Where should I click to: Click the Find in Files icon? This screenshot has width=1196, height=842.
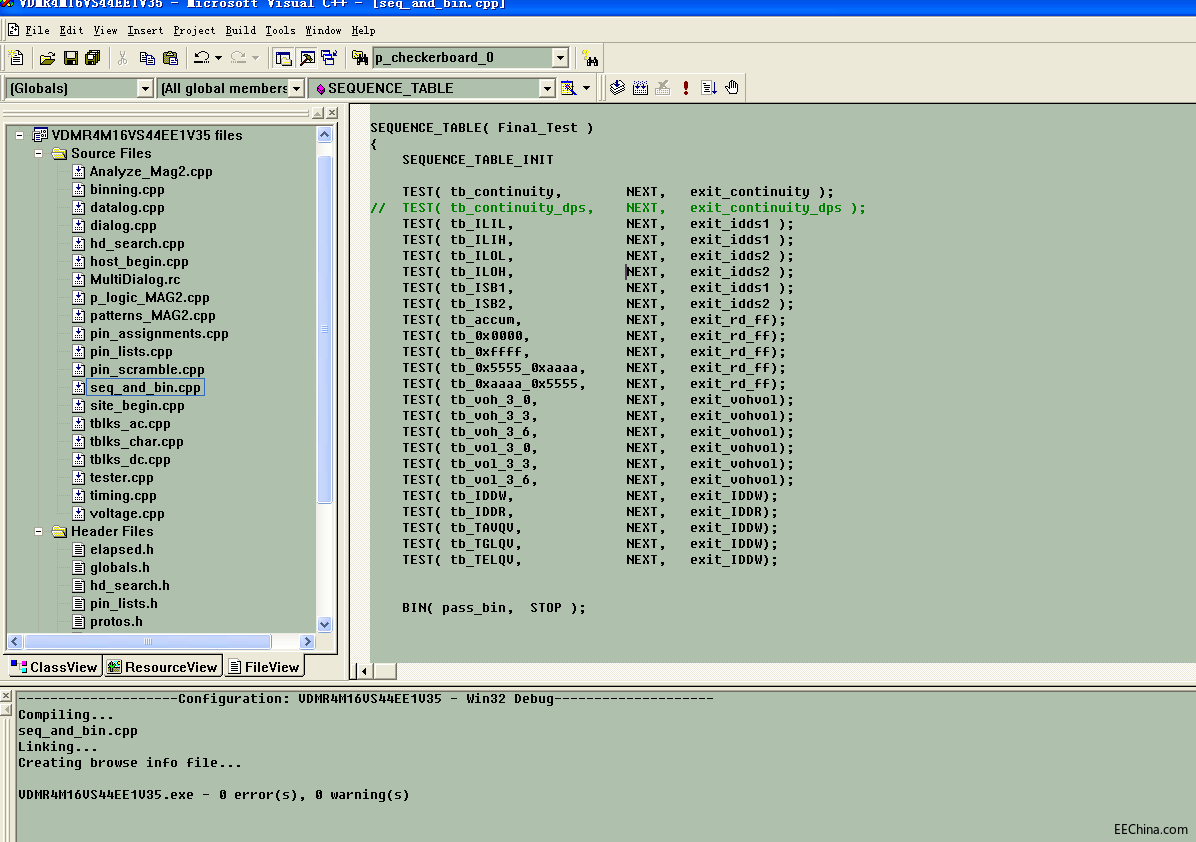360,58
